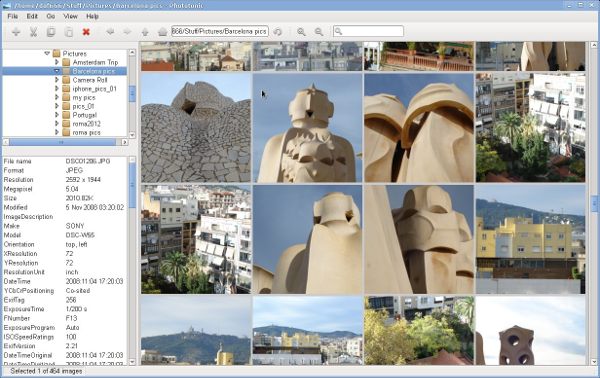
Task: Select the yellow building with hills thumbnail
Action: [530, 240]
